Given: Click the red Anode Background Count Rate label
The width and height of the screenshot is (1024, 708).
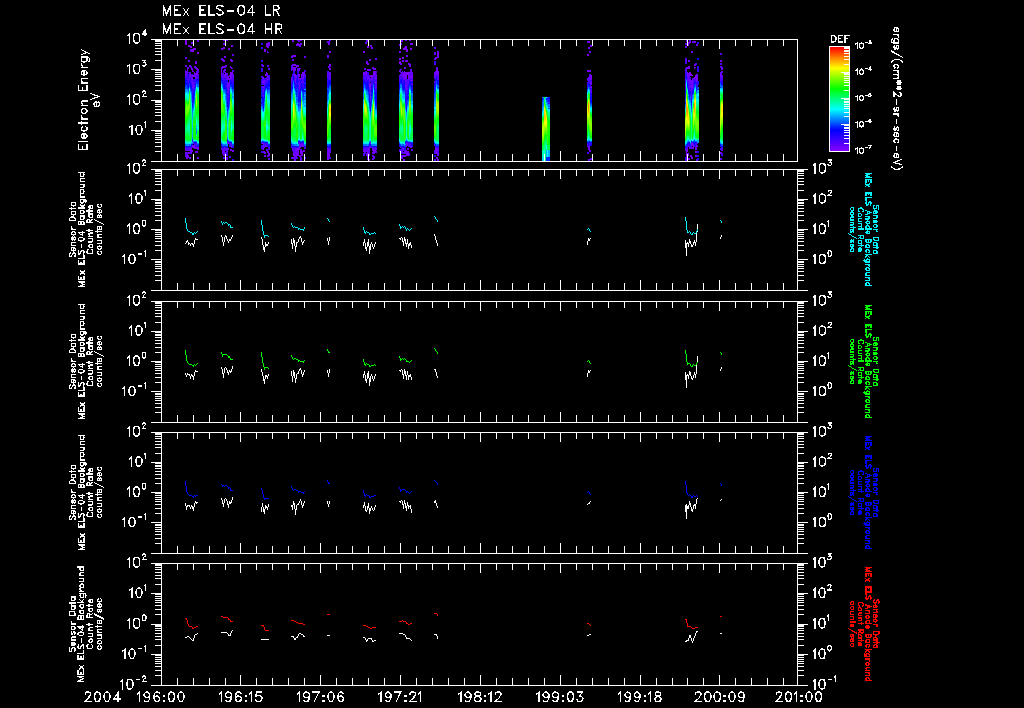Looking at the screenshot, I should [x=863, y=624].
